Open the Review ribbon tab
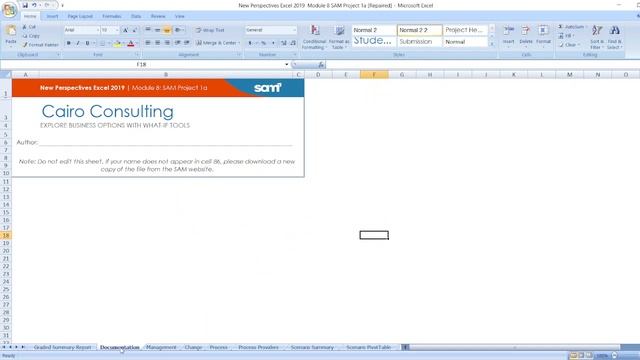 pyautogui.click(x=158, y=16)
